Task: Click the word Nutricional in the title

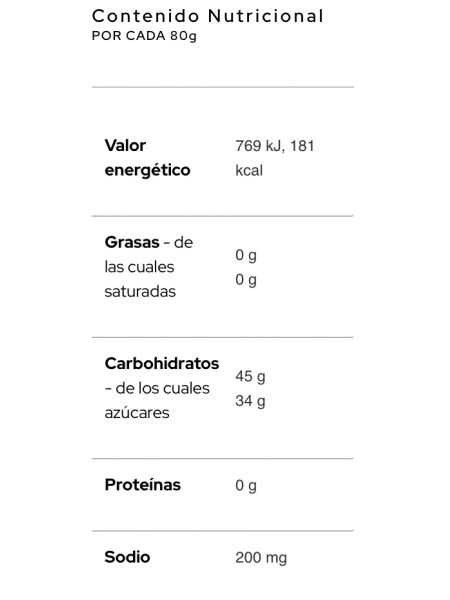Action: [266, 16]
